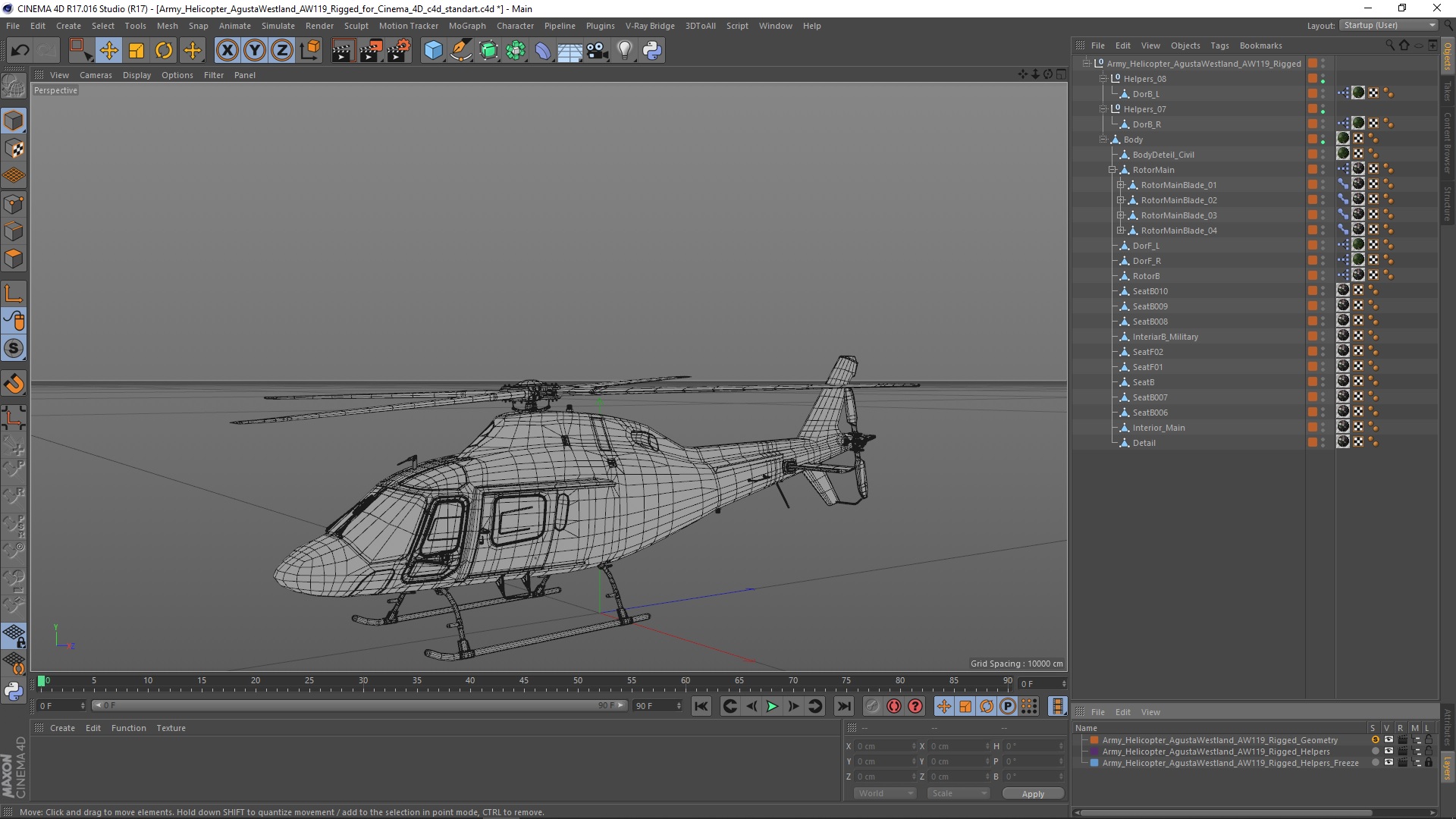Viewport: 1456px width, 819px height.
Task: Select the Rotate tool icon
Action: point(164,51)
